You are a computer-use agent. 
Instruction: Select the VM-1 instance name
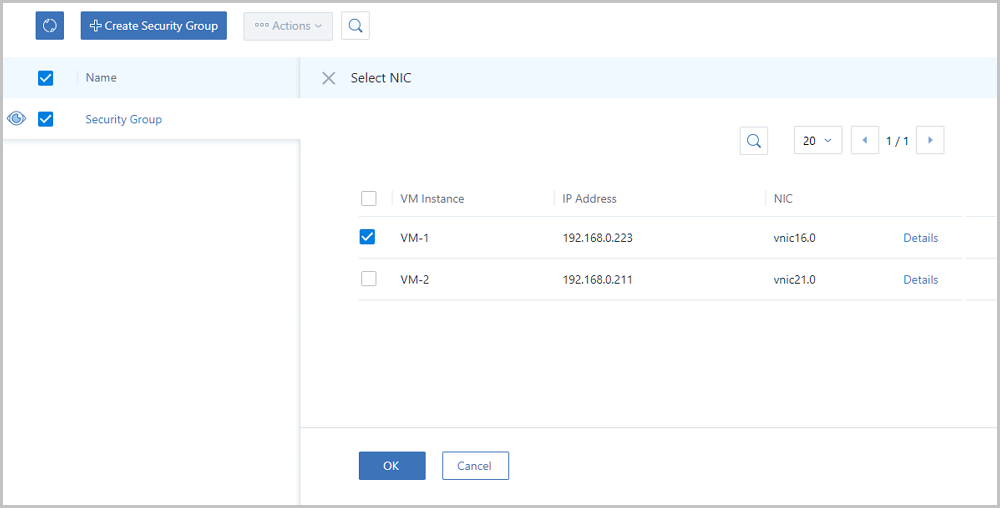click(415, 238)
